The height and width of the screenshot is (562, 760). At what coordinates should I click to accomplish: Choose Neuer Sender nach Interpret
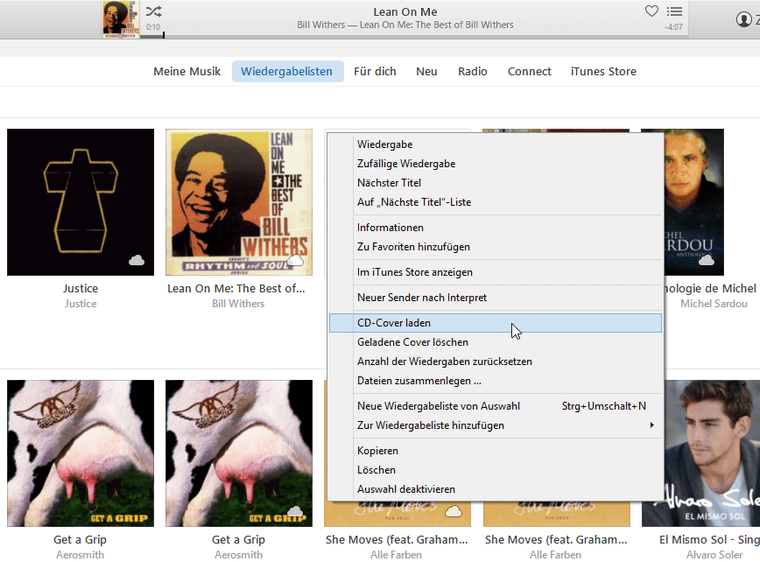(x=495, y=298)
